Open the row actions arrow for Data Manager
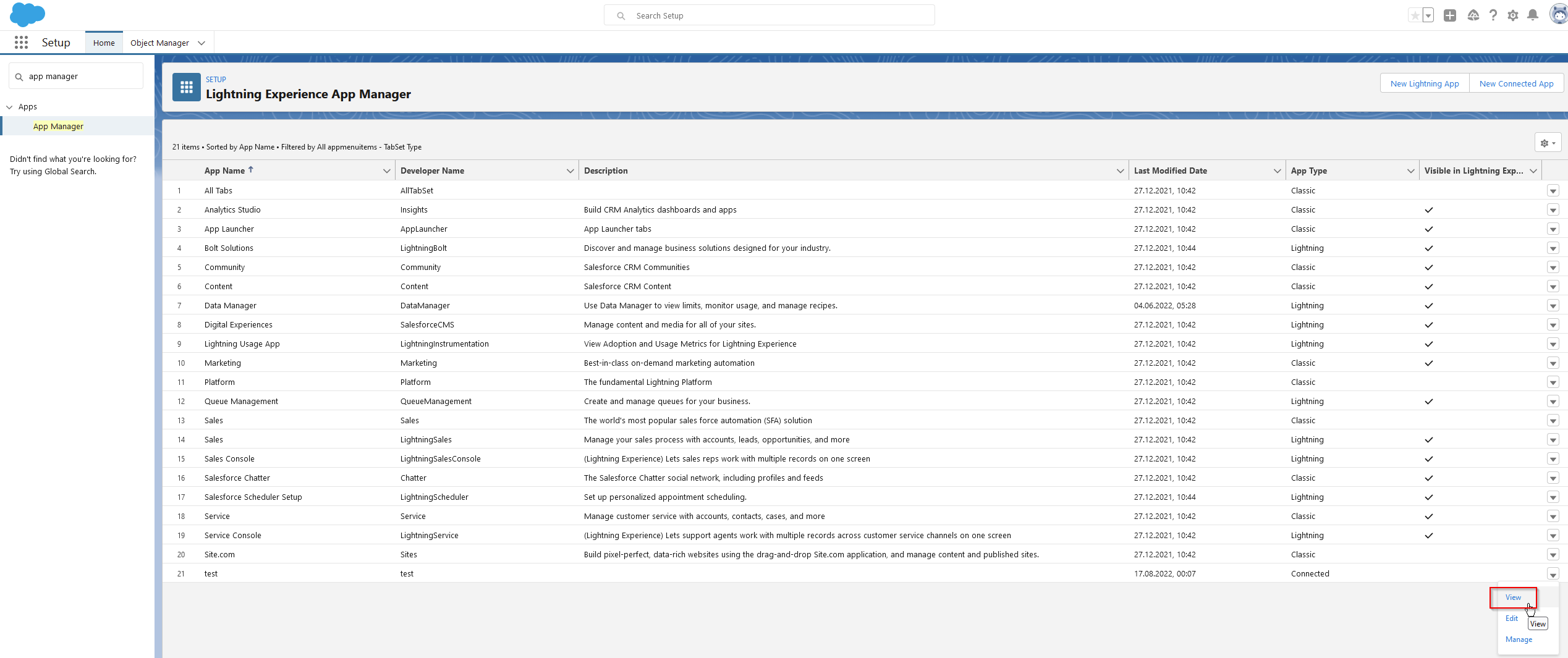This screenshot has height=658, width=1568. pyautogui.click(x=1553, y=305)
